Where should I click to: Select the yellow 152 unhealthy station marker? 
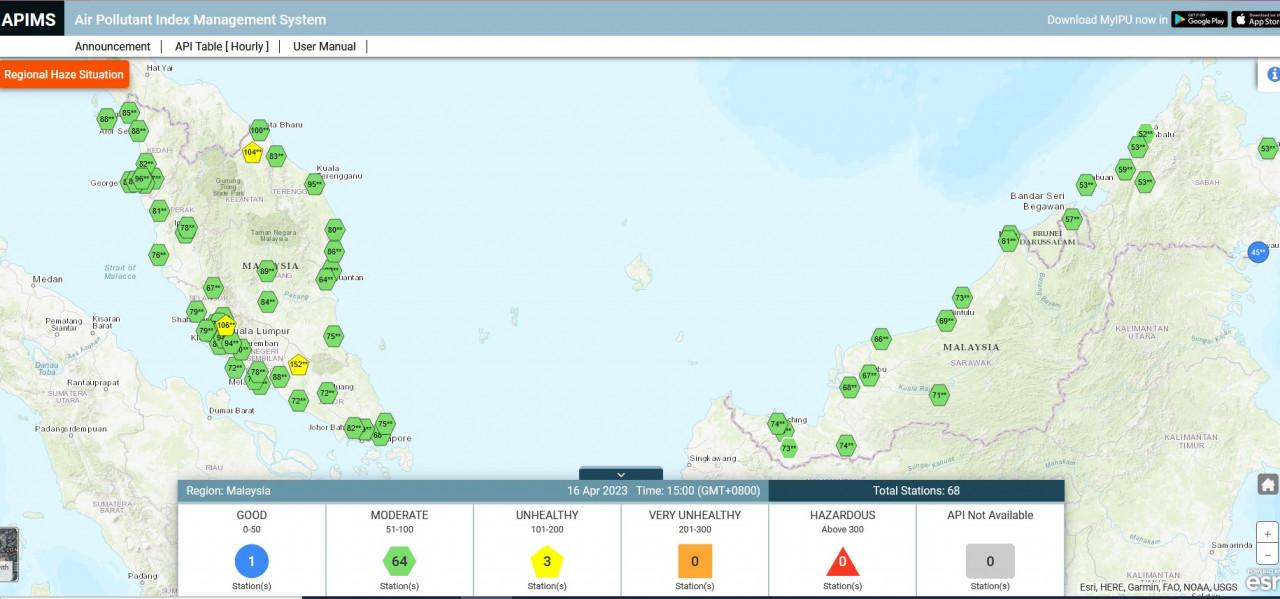click(x=298, y=365)
